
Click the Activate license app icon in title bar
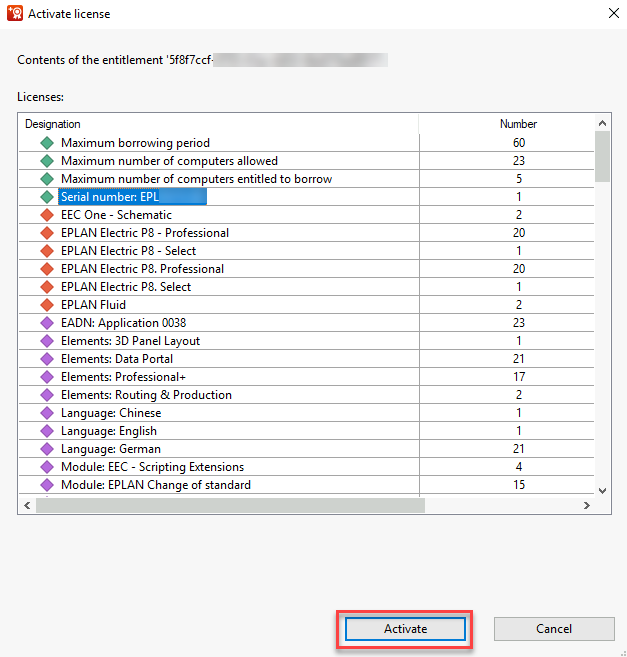(14, 14)
